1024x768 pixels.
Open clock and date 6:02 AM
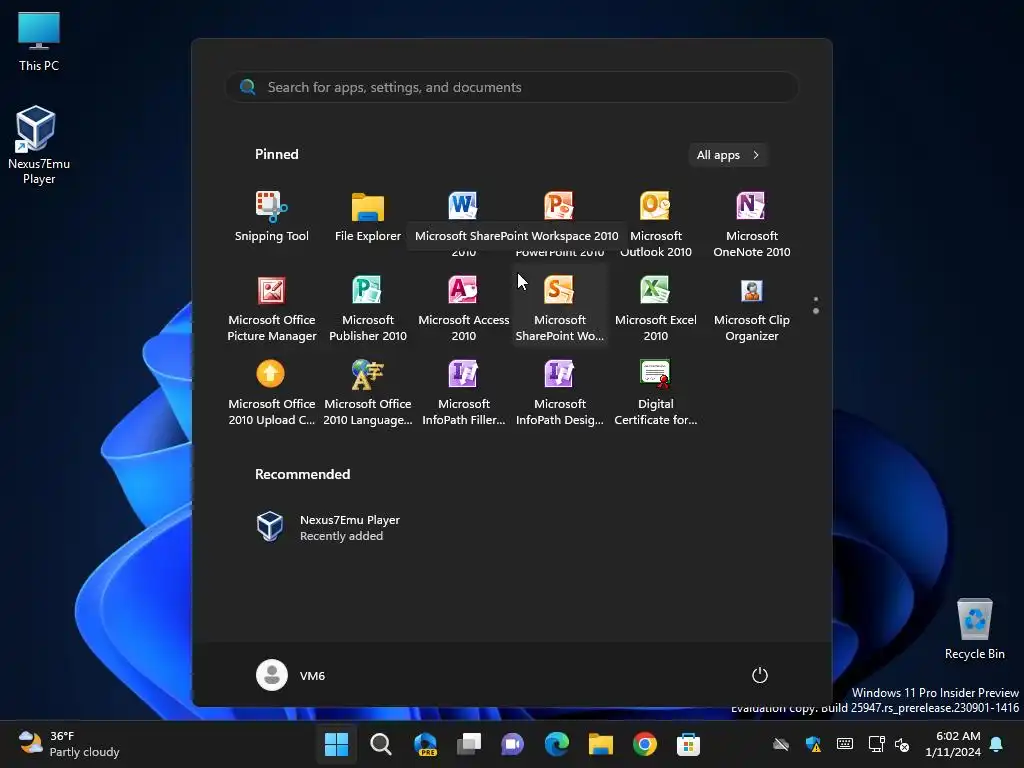(x=953, y=744)
